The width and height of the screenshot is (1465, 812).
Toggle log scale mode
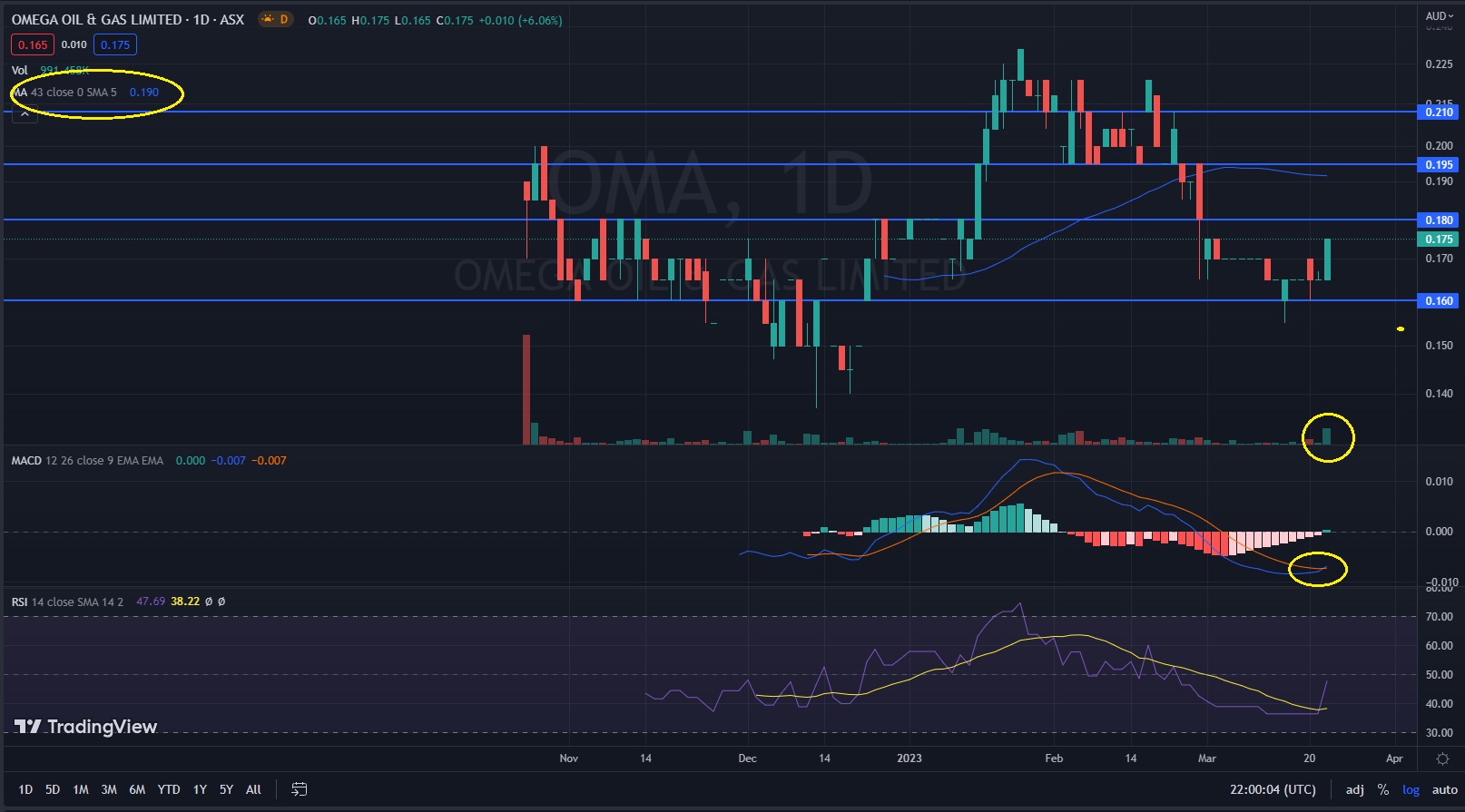1411,789
